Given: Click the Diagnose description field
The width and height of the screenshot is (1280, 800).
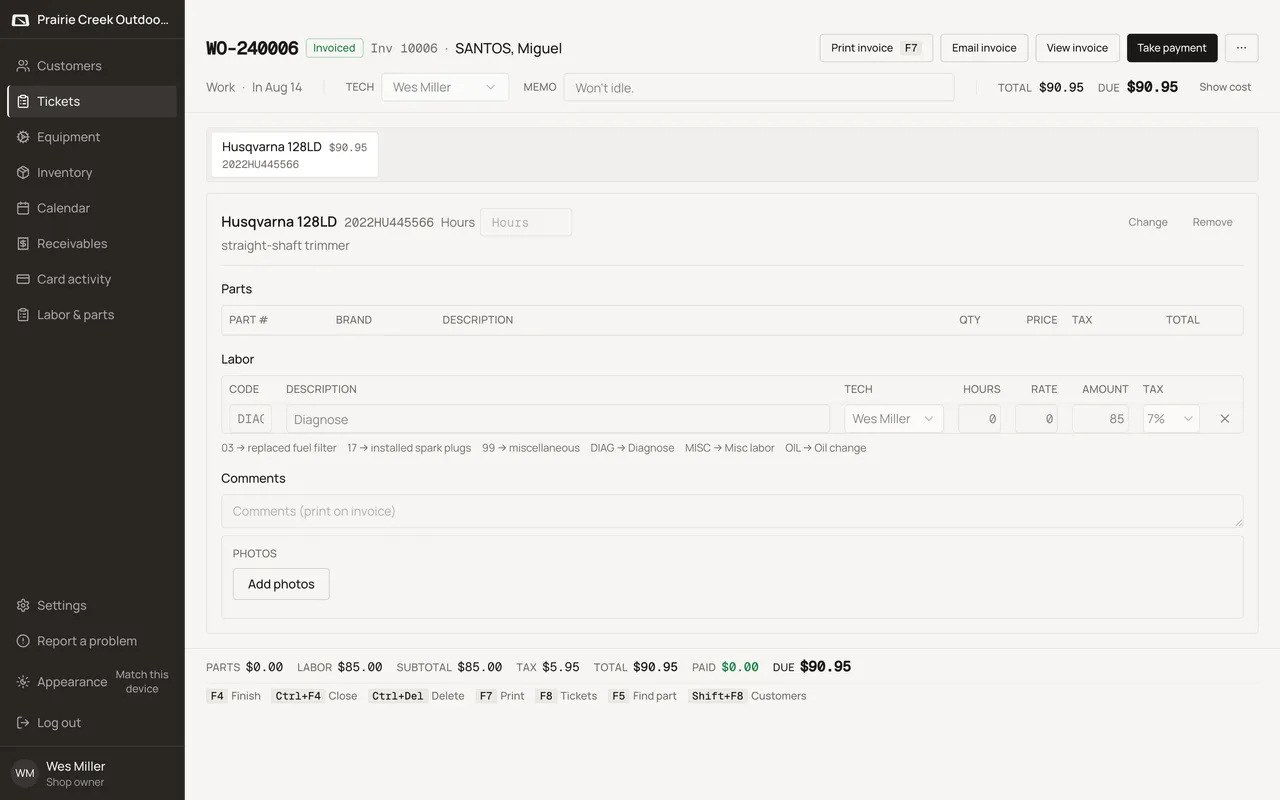Looking at the screenshot, I should 558,419.
